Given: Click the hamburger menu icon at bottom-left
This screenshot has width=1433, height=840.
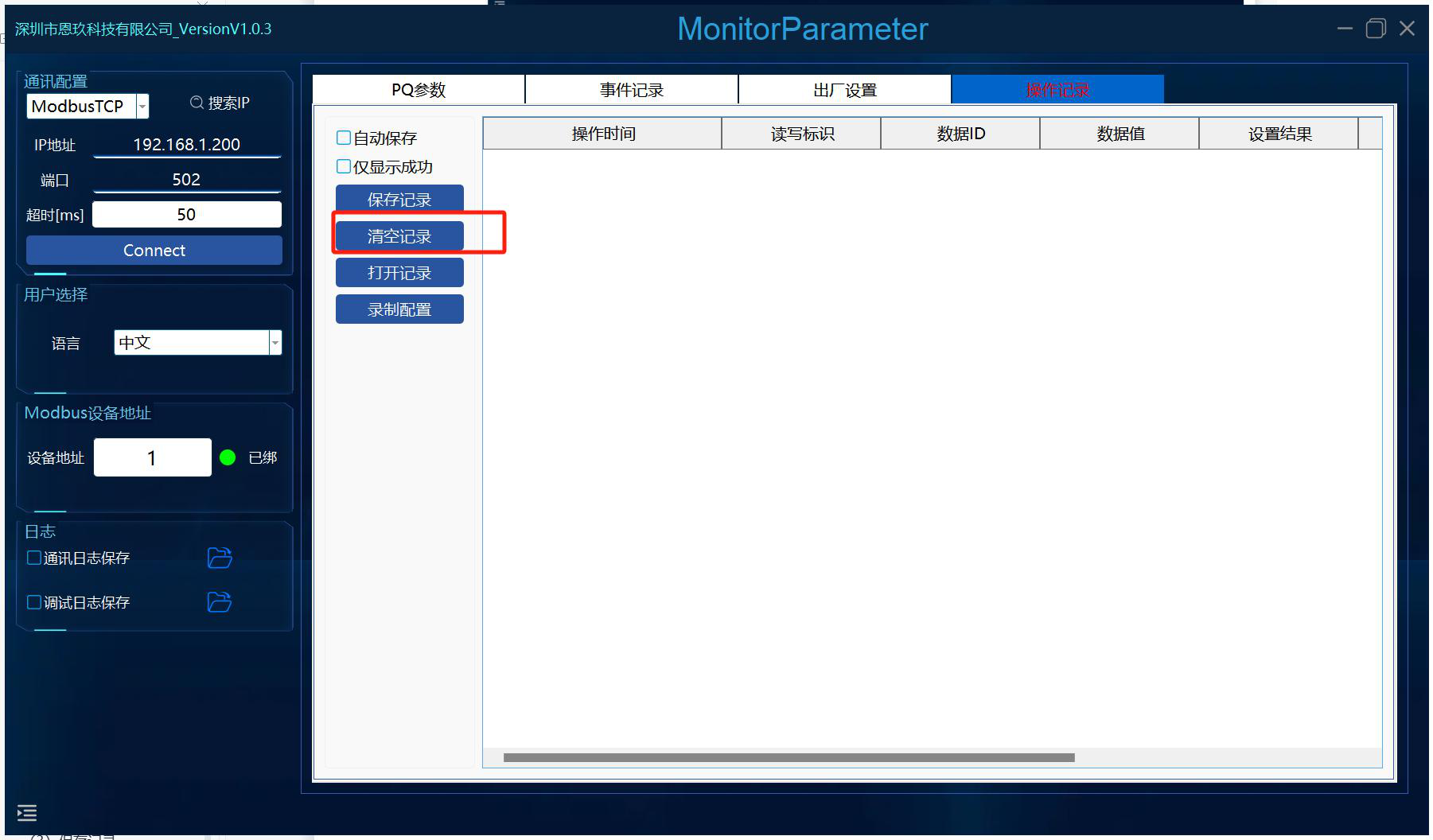Looking at the screenshot, I should point(27,812).
